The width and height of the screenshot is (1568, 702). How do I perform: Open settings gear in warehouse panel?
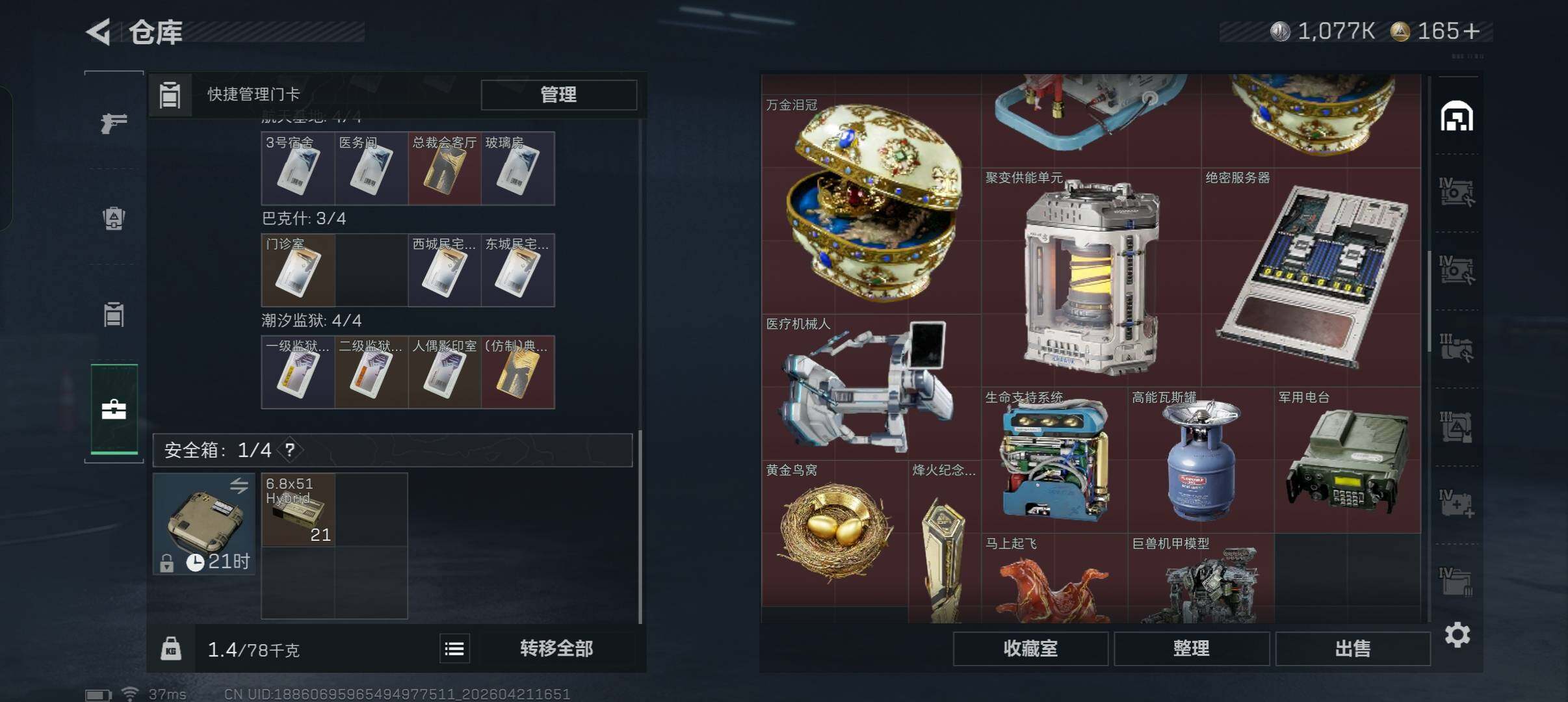pyautogui.click(x=1457, y=634)
